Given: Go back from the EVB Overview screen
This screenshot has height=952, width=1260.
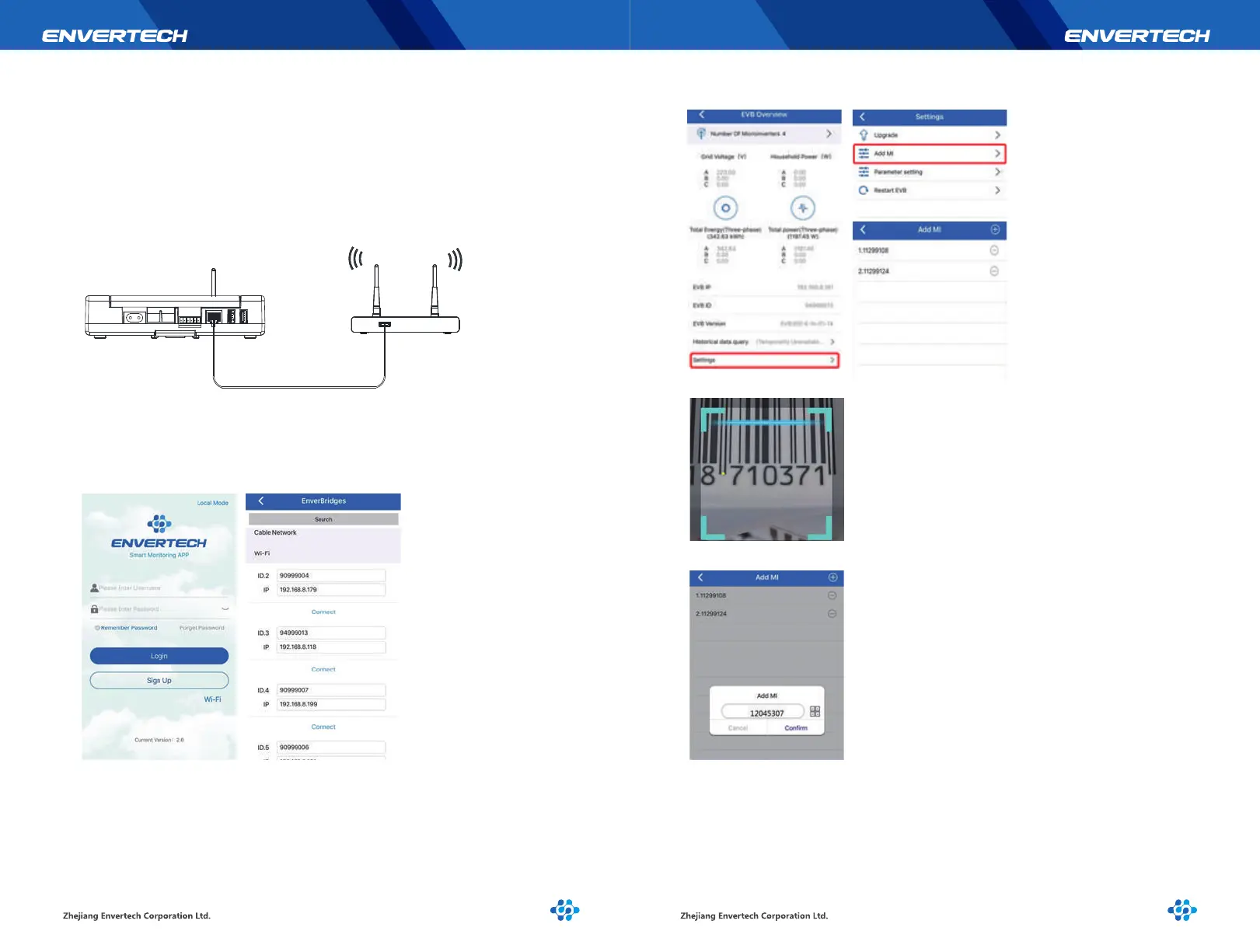Looking at the screenshot, I should tap(702, 115).
